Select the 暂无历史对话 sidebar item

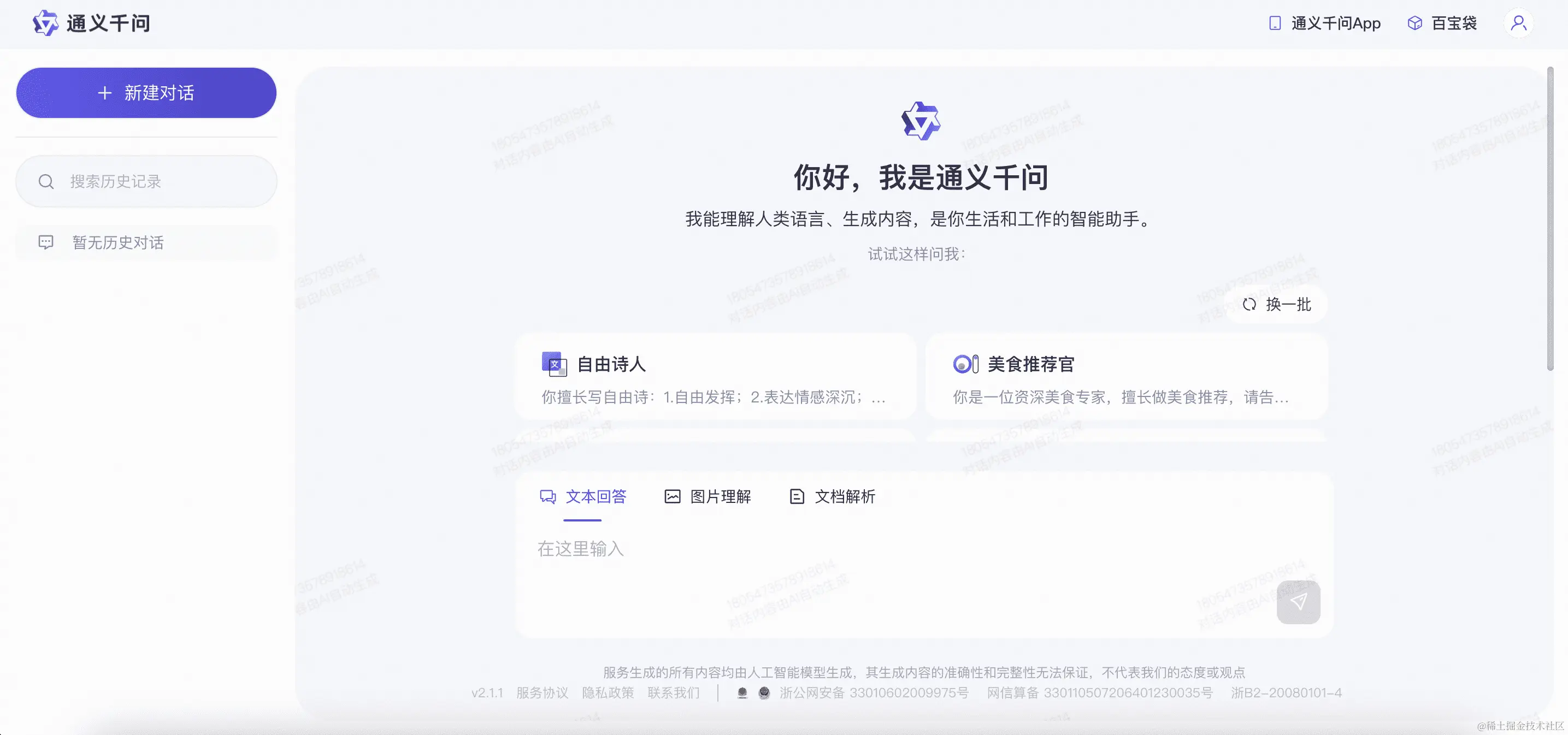point(117,243)
